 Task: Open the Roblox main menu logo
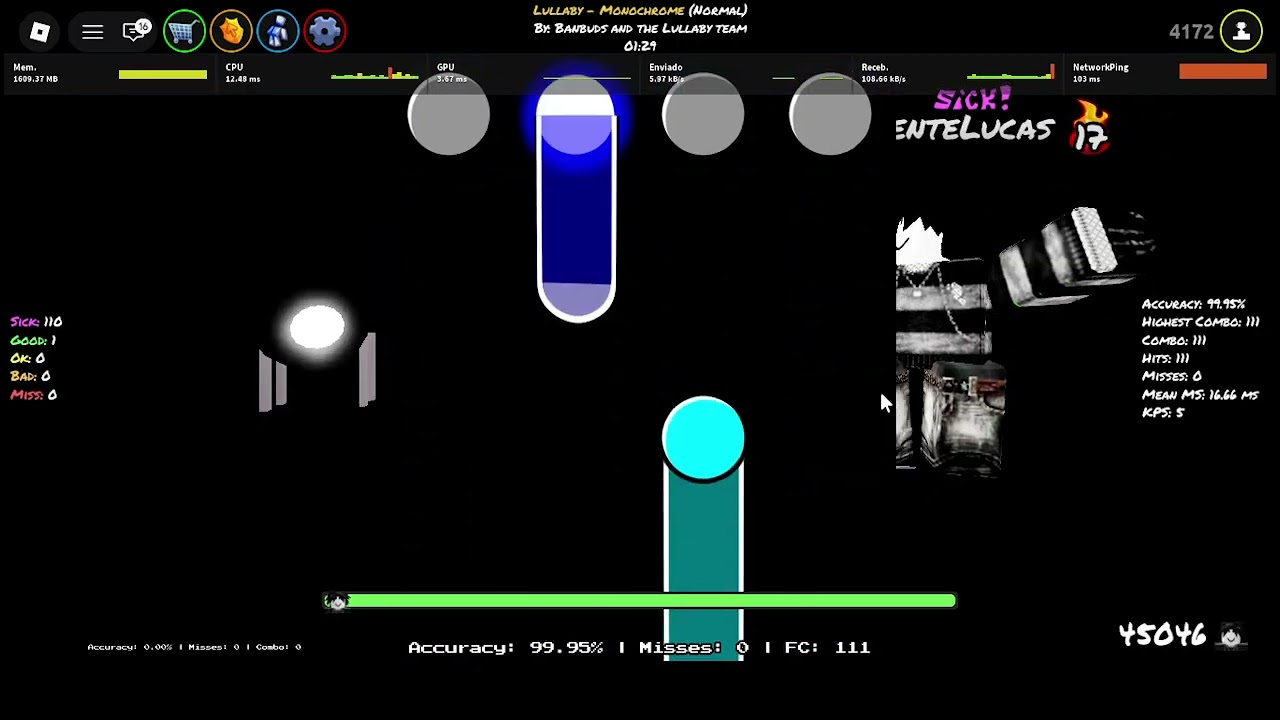[40, 32]
